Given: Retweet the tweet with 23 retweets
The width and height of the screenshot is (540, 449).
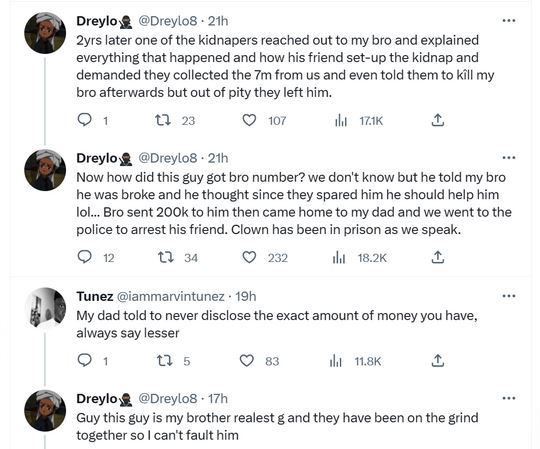Looking at the screenshot, I should point(163,120).
